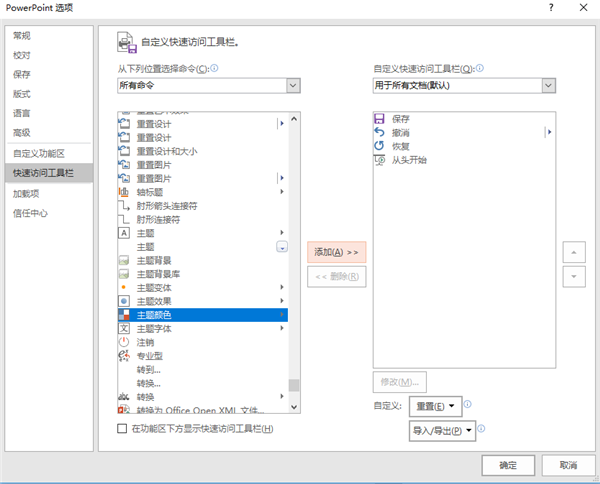Viewport: 600px width, 484px height.
Task: Click the 从头开始 slideshow icon
Action: coord(380,160)
